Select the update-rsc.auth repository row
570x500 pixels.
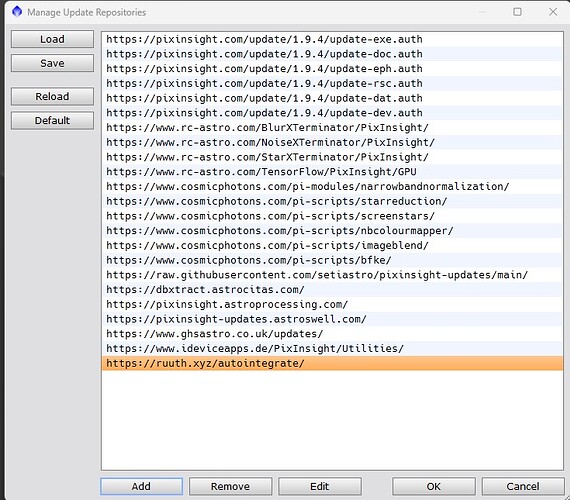332,84
